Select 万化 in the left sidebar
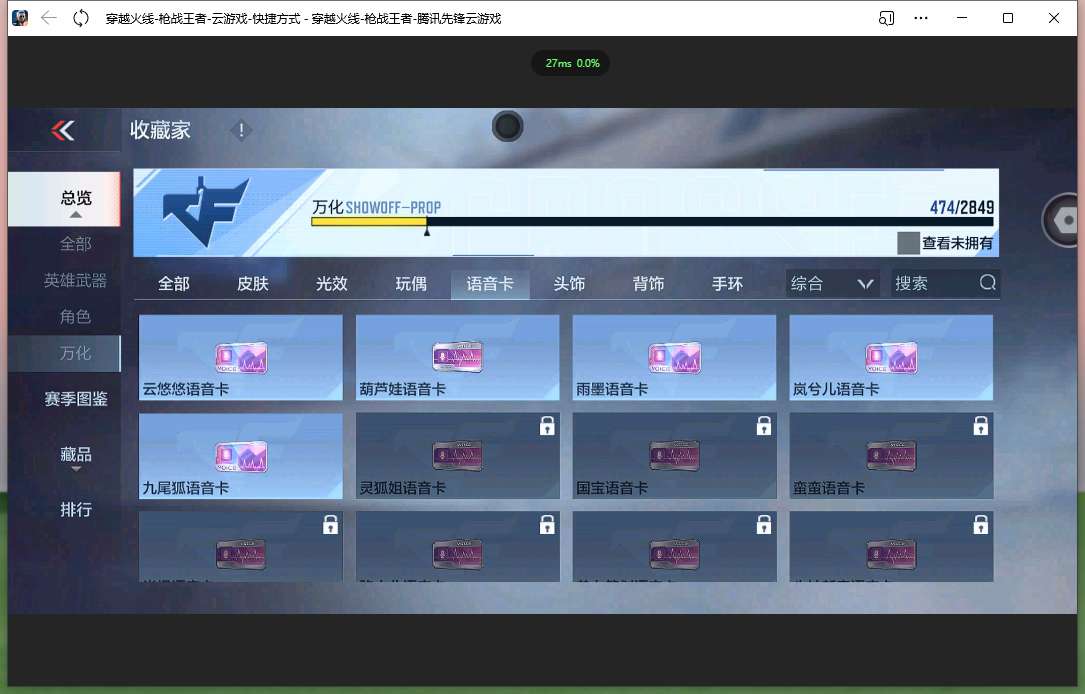The width and height of the screenshot is (1085, 694). 64,354
